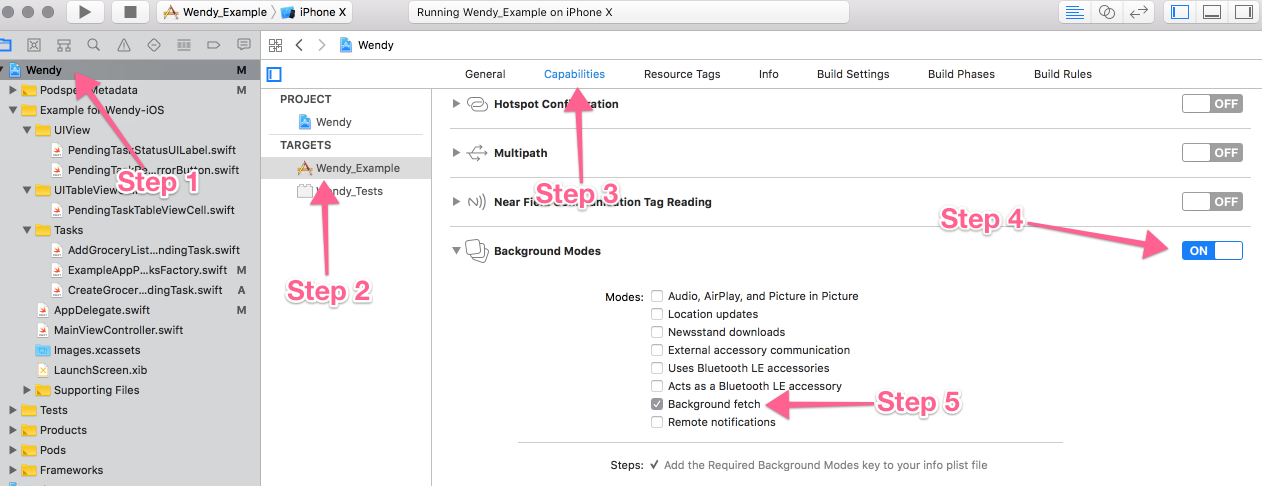Turn on Hotspot Configuration switch
The width and height of the screenshot is (1262, 486).
tap(1212, 104)
